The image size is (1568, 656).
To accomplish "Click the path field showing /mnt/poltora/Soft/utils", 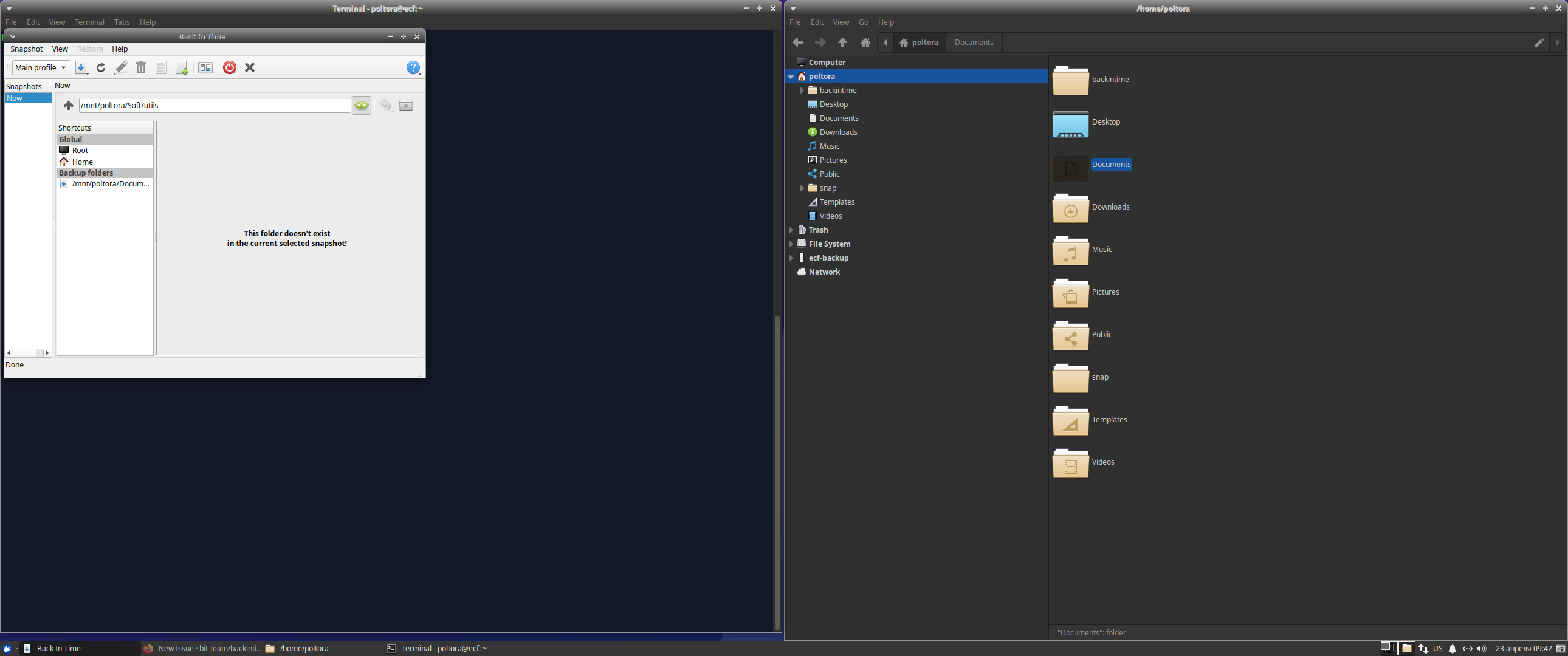I will point(215,104).
